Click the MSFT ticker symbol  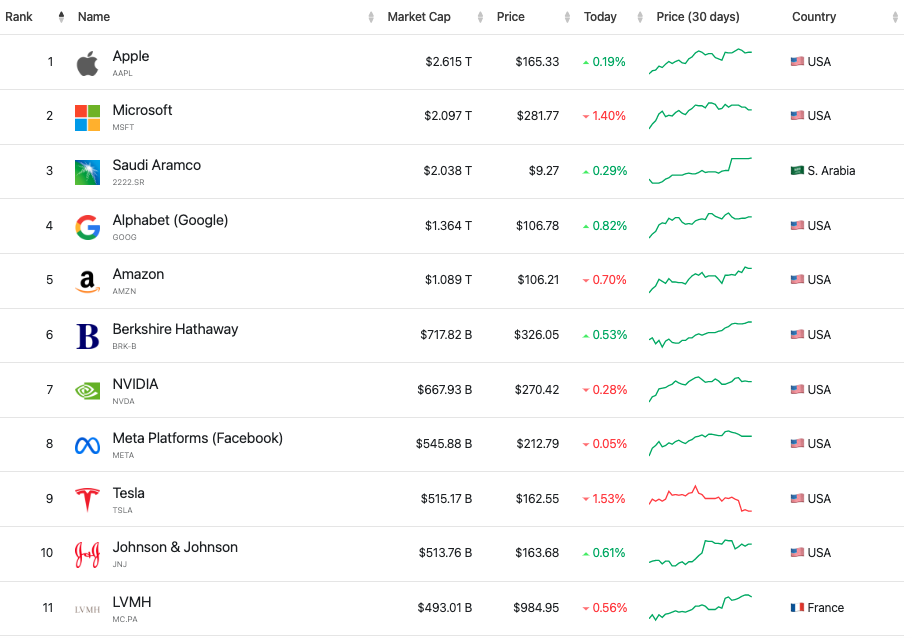123,127
